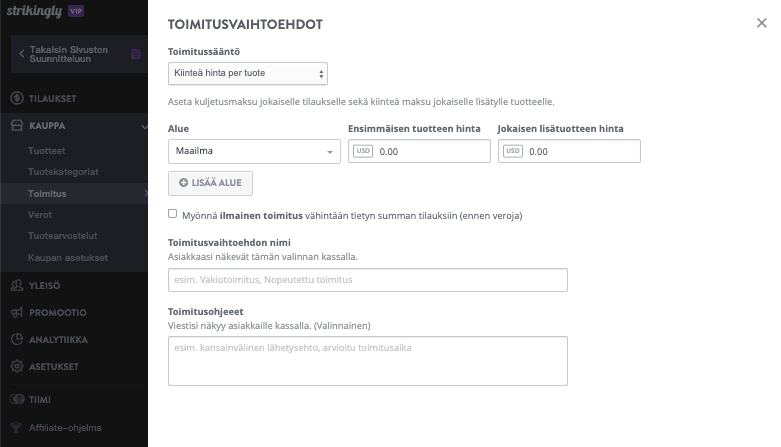Viewport: 781px width, 447px height.
Task: Click USD badge in first product price
Action: coord(363,151)
